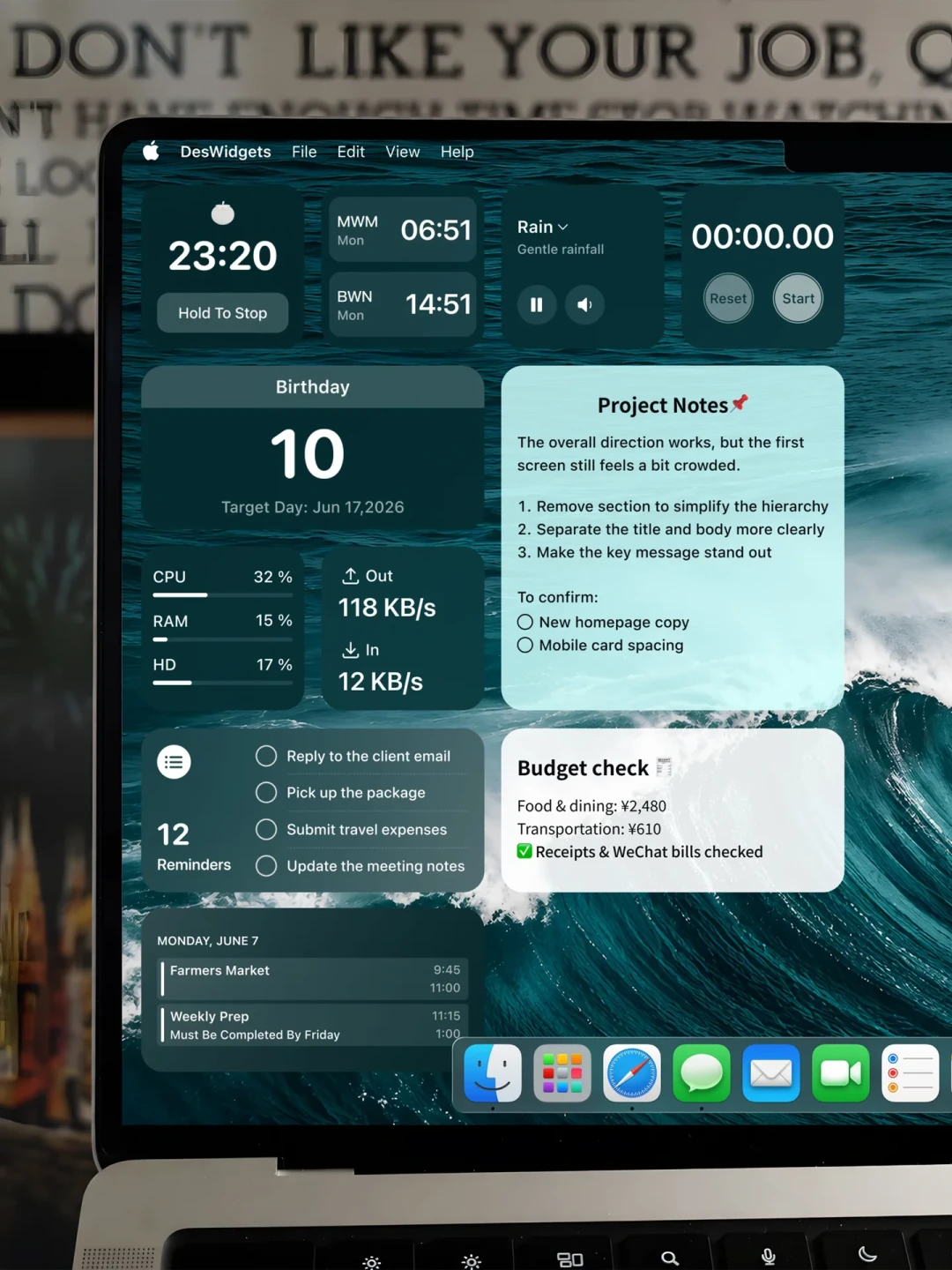Open Launchpad from the dock
The height and width of the screenshot is (1270, 952).
coord(562,1073)
